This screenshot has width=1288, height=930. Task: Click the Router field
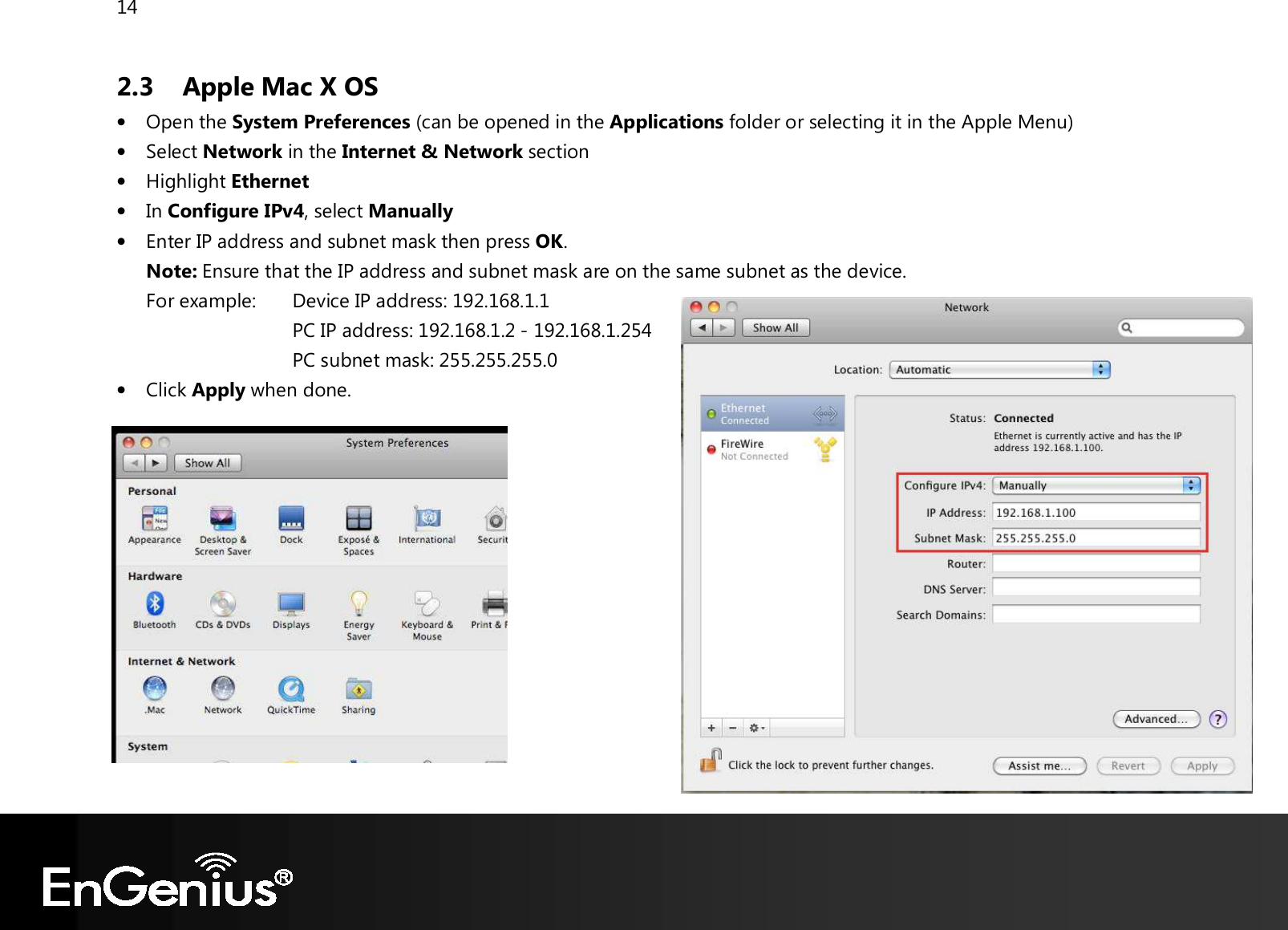click(x=1096, y=563)
